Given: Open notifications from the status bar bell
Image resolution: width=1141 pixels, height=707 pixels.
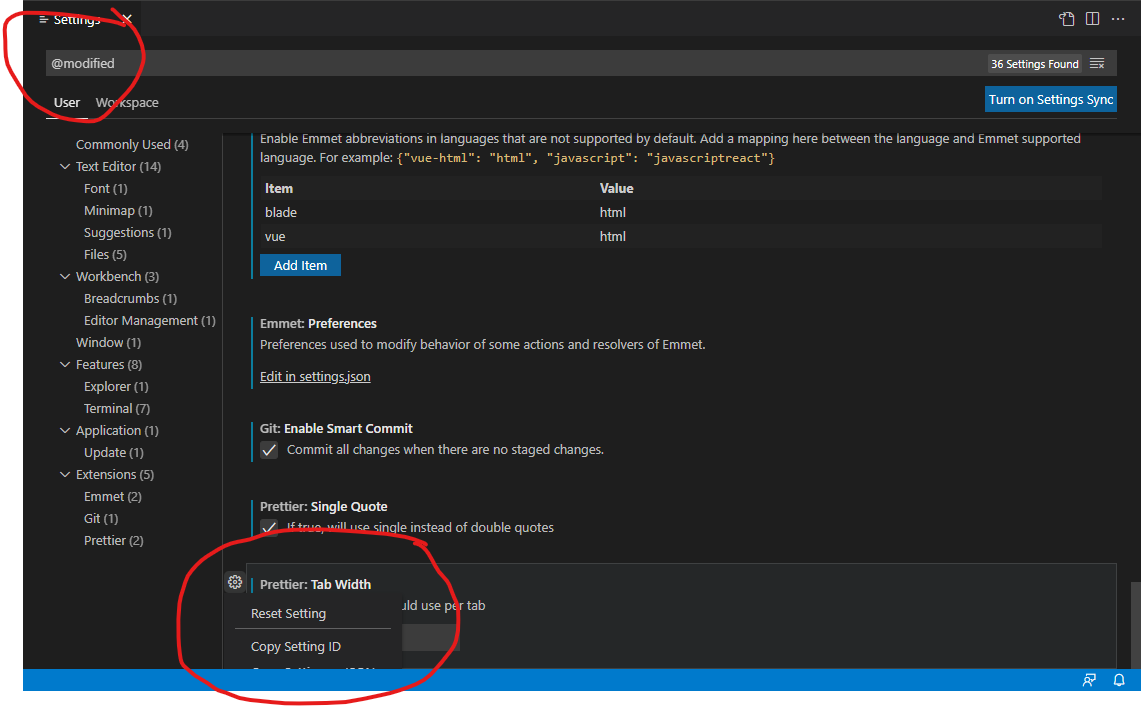Looking at the screenshot, I should point(1118,680).
